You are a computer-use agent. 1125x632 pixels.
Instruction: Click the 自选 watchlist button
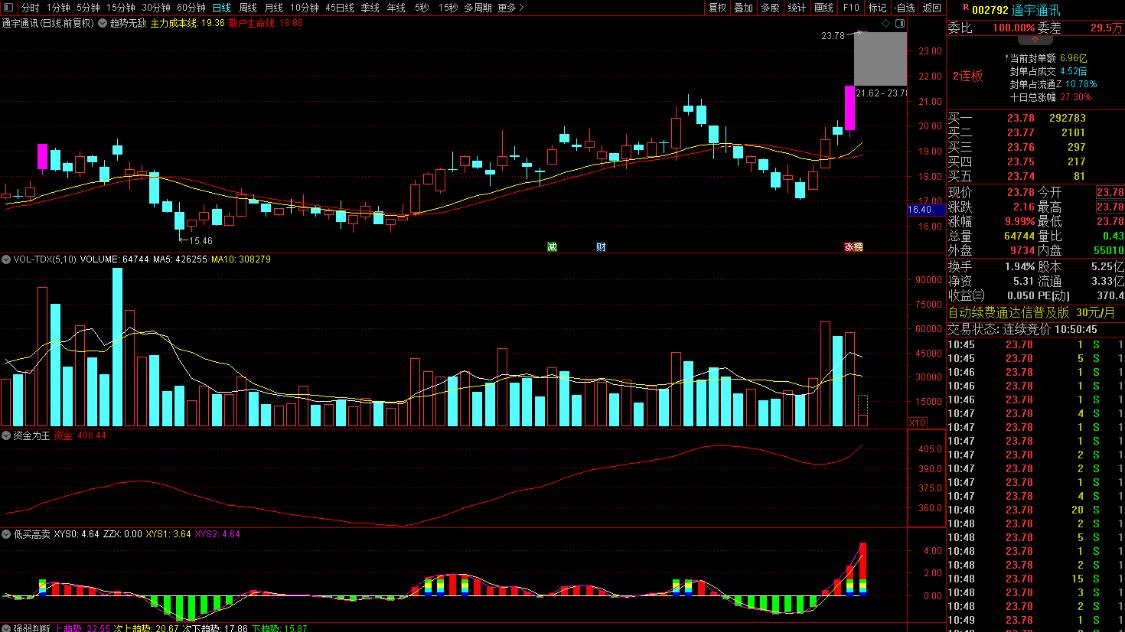tap(905, 8)
